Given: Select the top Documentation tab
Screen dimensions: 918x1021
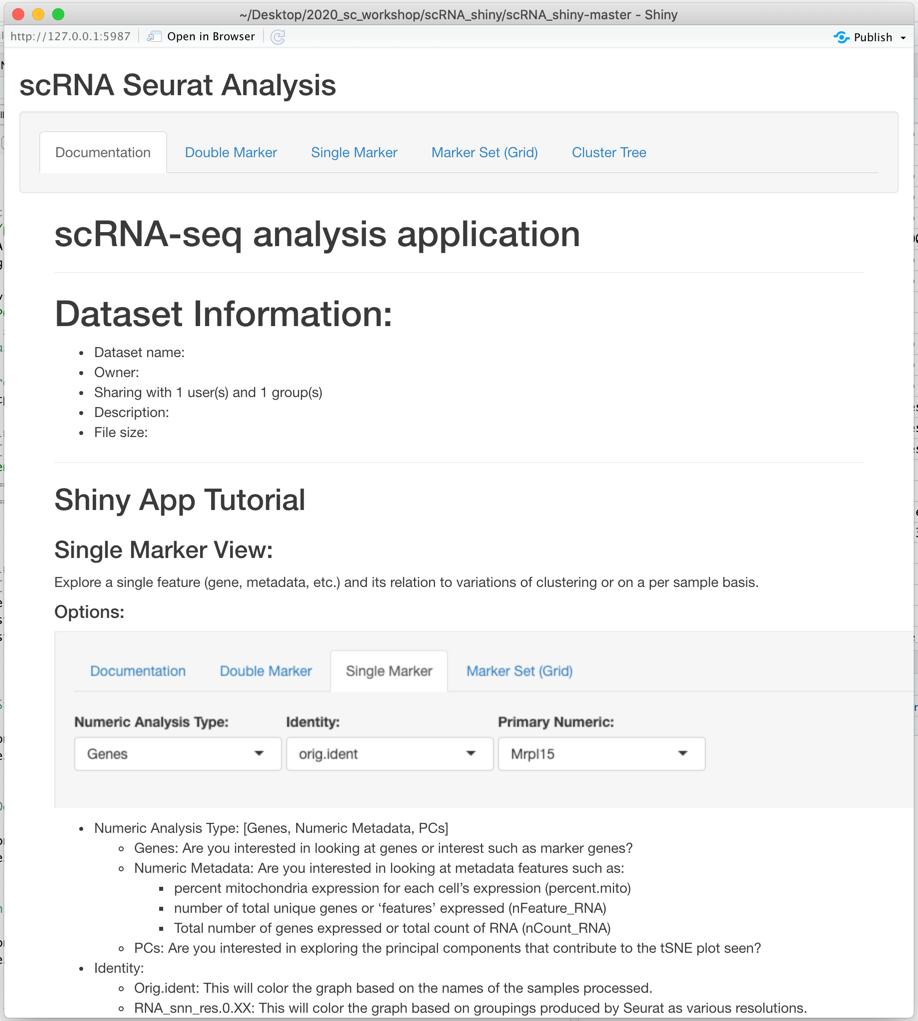Looking at the screenshot, I should tap(103, 153).
